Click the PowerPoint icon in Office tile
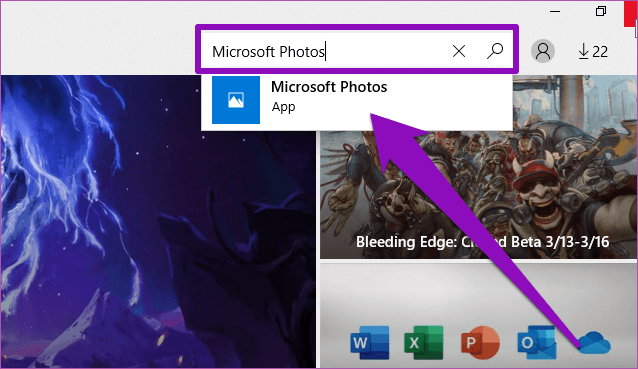The image size is (638, 369). [480, 342]
